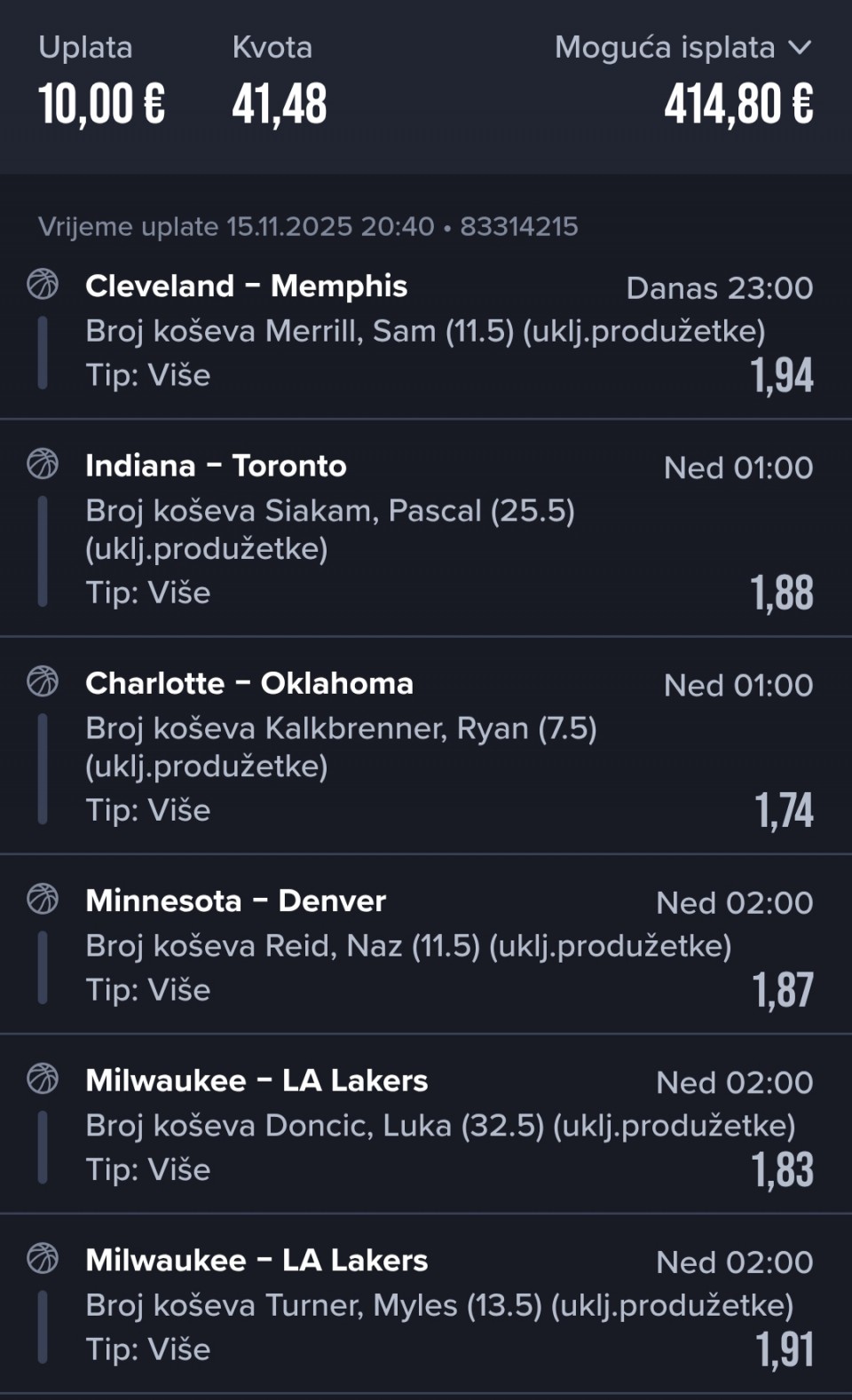Tap the 1,74 odds for Kalkbrenner
The image size is (852, 1400).
coord(784,810)
